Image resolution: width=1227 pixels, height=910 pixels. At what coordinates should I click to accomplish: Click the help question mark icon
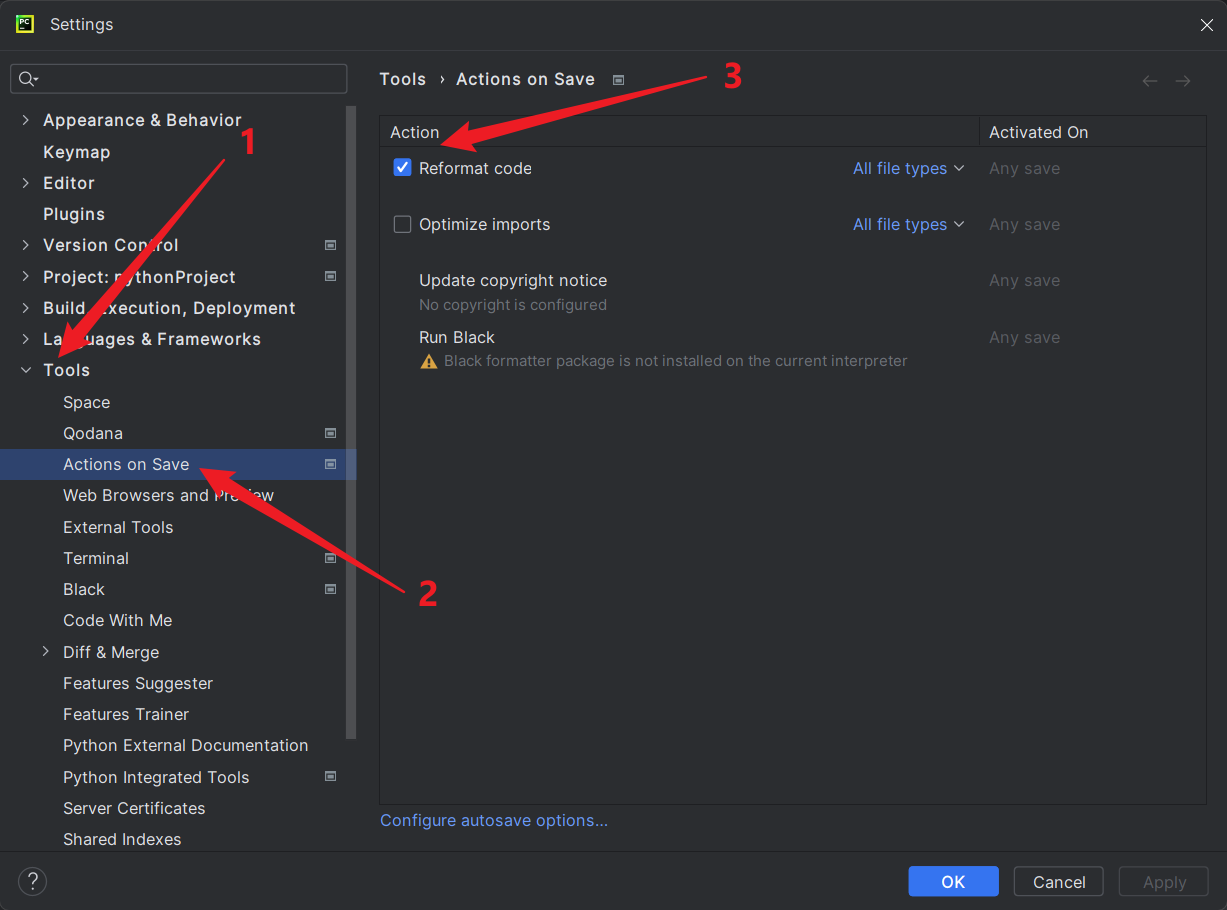(33, 881)
